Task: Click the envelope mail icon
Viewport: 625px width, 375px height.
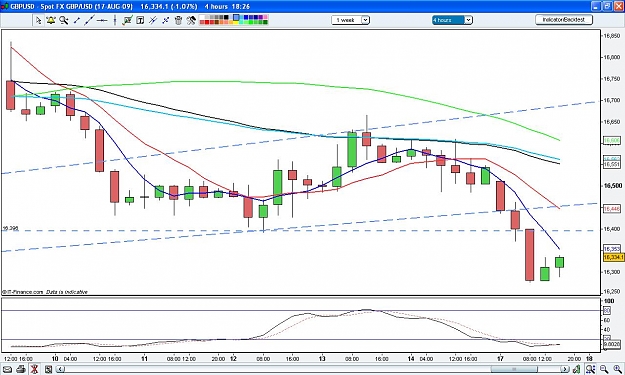Action: (8, 369)
